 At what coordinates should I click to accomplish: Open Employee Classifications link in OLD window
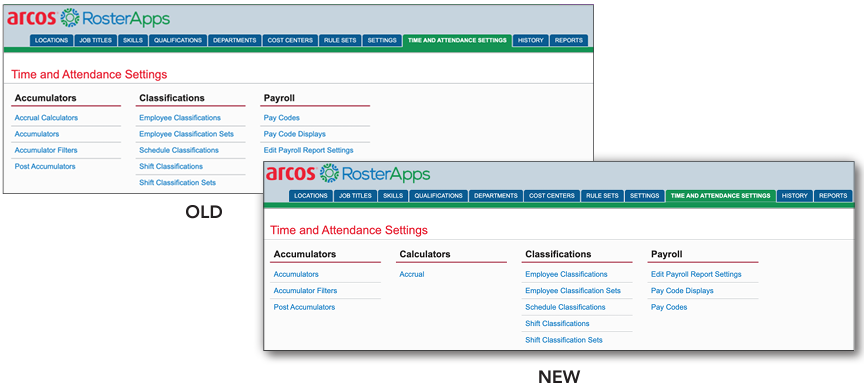[180, 118]
